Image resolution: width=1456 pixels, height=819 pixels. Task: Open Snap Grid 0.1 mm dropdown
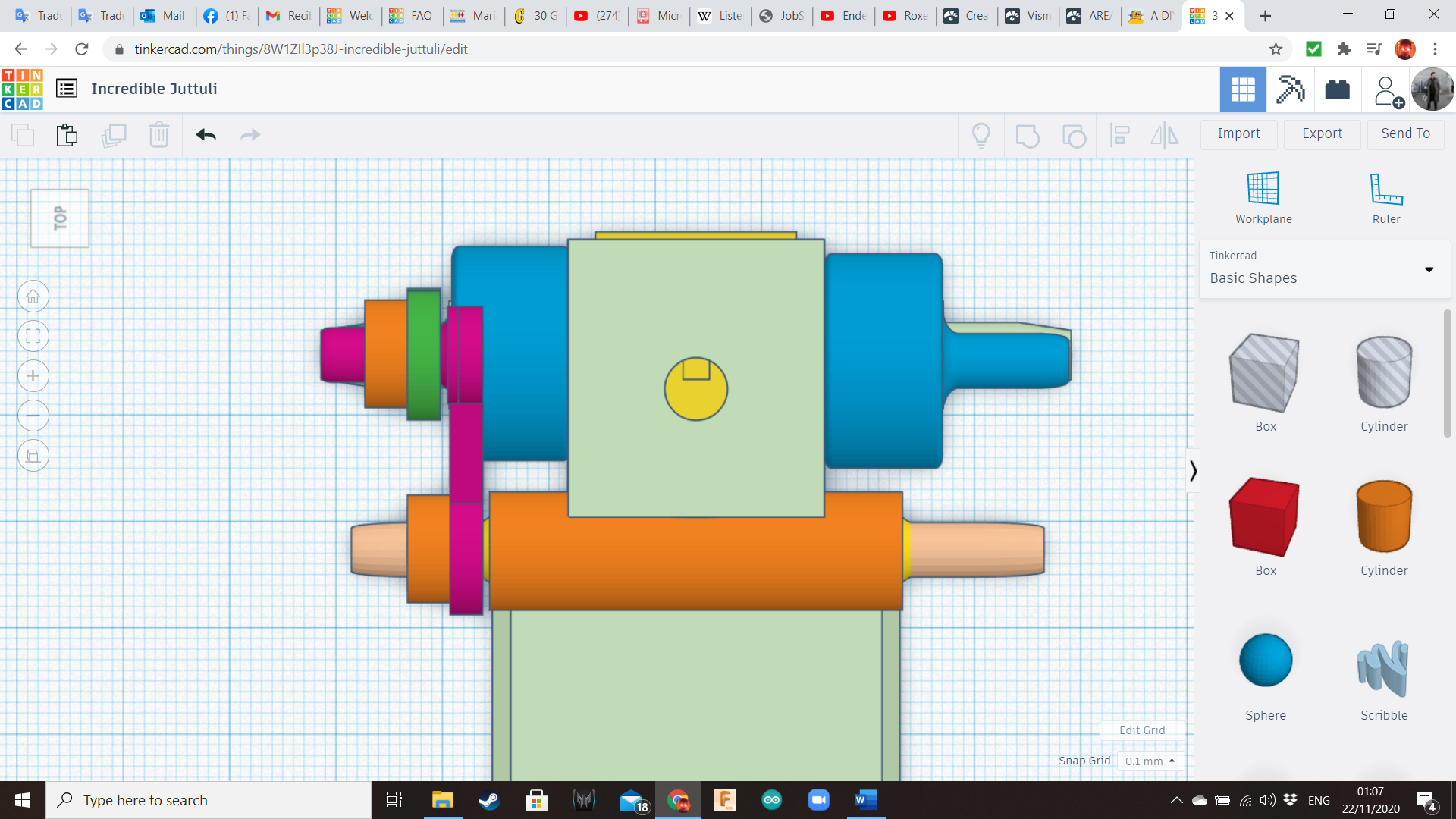[1150, 761]
